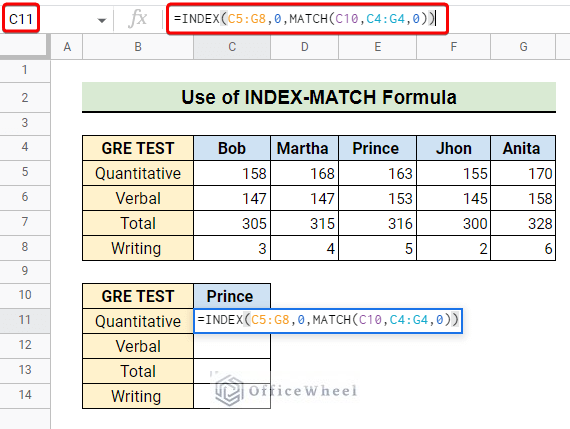Select empty cell C12 beside Verbal
570x429 pixels.
click(232, 346)
